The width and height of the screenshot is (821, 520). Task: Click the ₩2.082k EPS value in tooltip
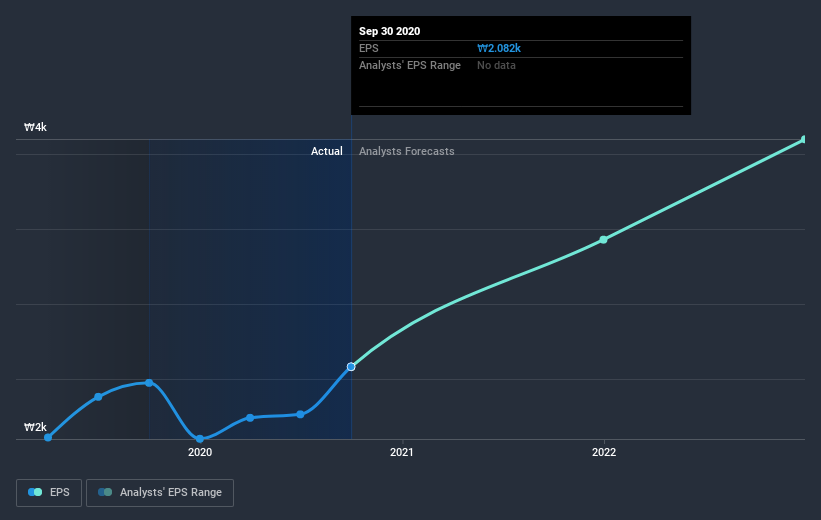[498, 48]
